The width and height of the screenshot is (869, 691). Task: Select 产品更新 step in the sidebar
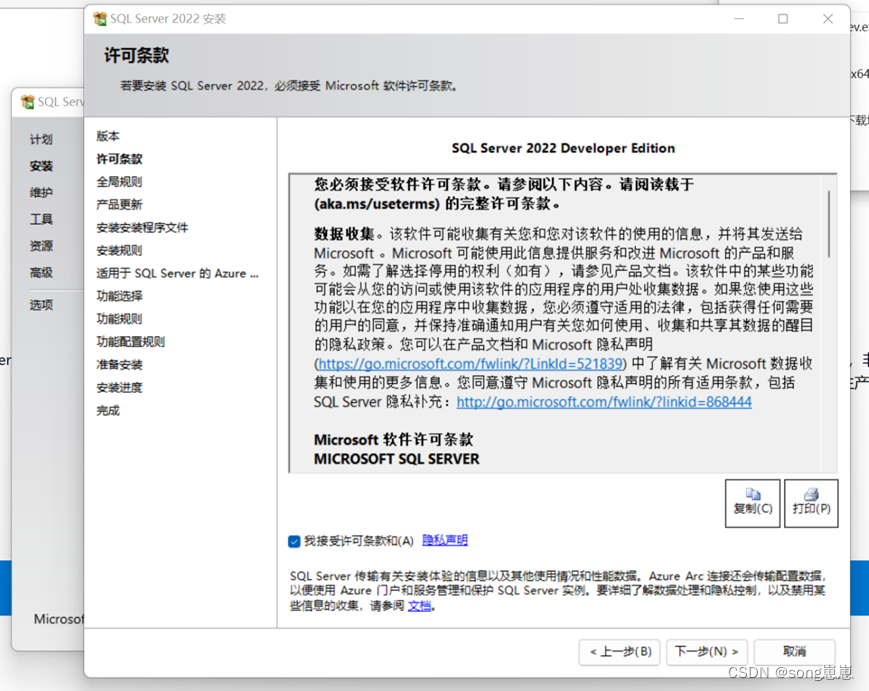pos(120,204)
